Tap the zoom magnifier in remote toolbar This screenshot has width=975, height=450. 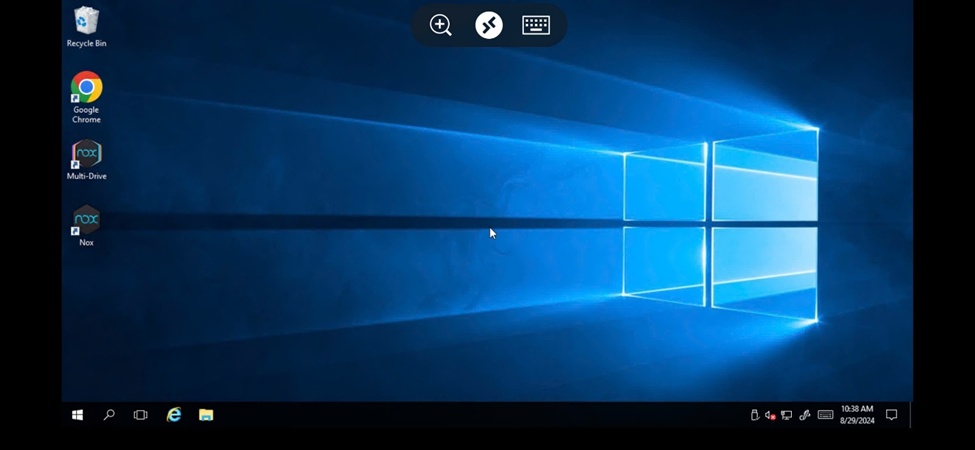(x=440, y=25)
